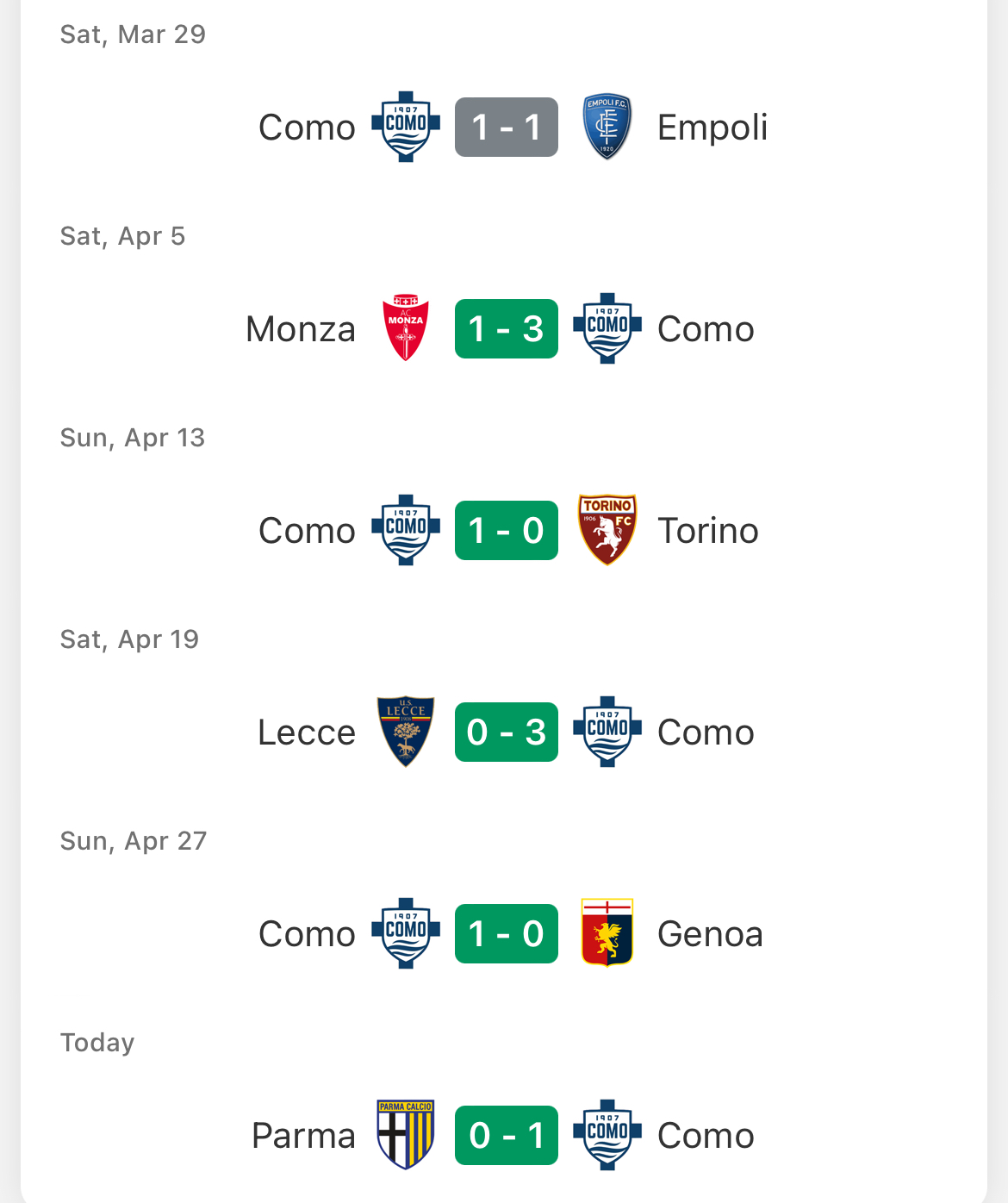Select the Como vs Torino 1 - 0 score
The height and width of the screenshot is (1203, 1008).
pyautogui.click(x=507, y=530)
